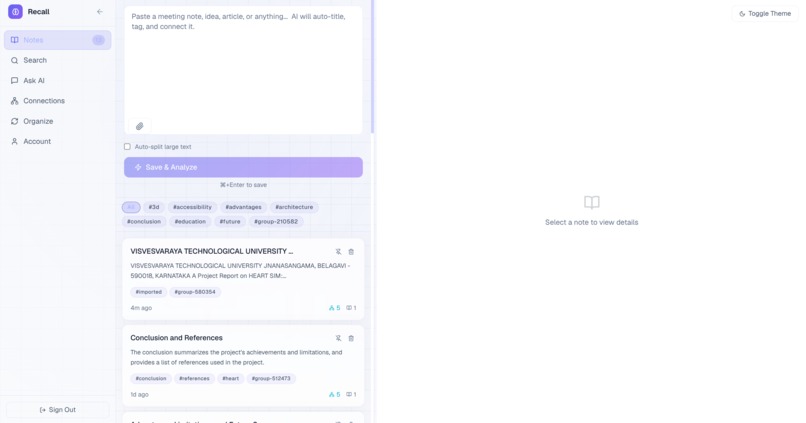Open the Search page
Image resolution: width=806 pixels, height=423 pixels.
coord(58,60)
